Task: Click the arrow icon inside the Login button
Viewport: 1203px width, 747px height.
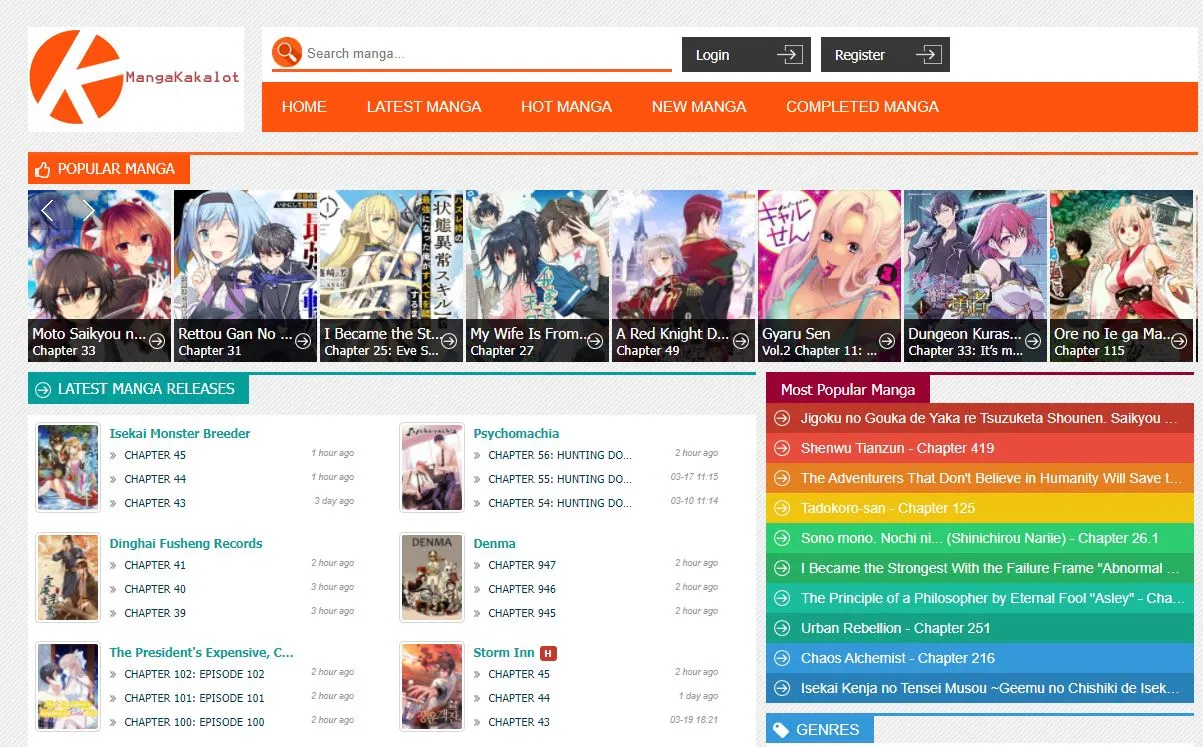Action: pos(790,54)
